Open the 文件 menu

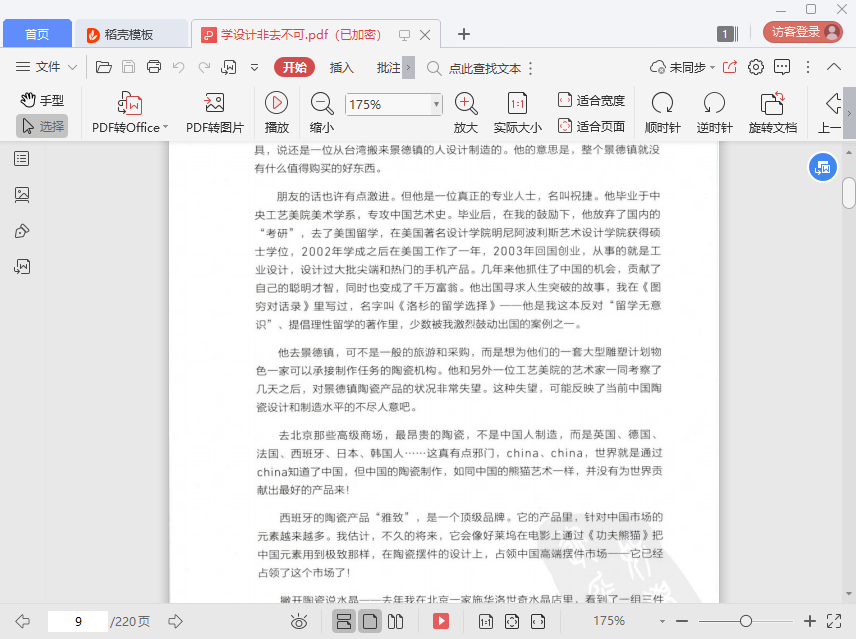pyautogui.click(x=46, y=67)
